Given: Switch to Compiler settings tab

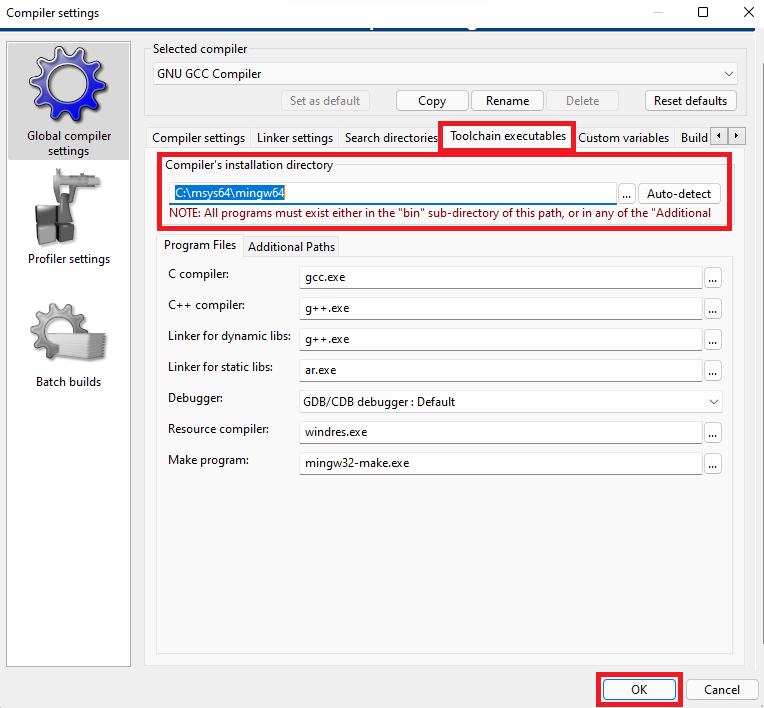Looking at the screenshot, I should 198,138.
